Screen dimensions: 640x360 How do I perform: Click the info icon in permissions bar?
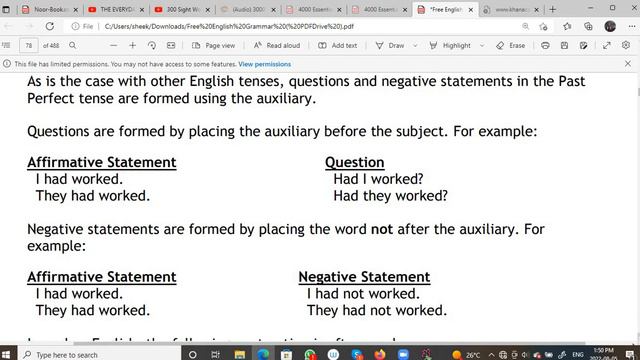(x=7, y=64)
